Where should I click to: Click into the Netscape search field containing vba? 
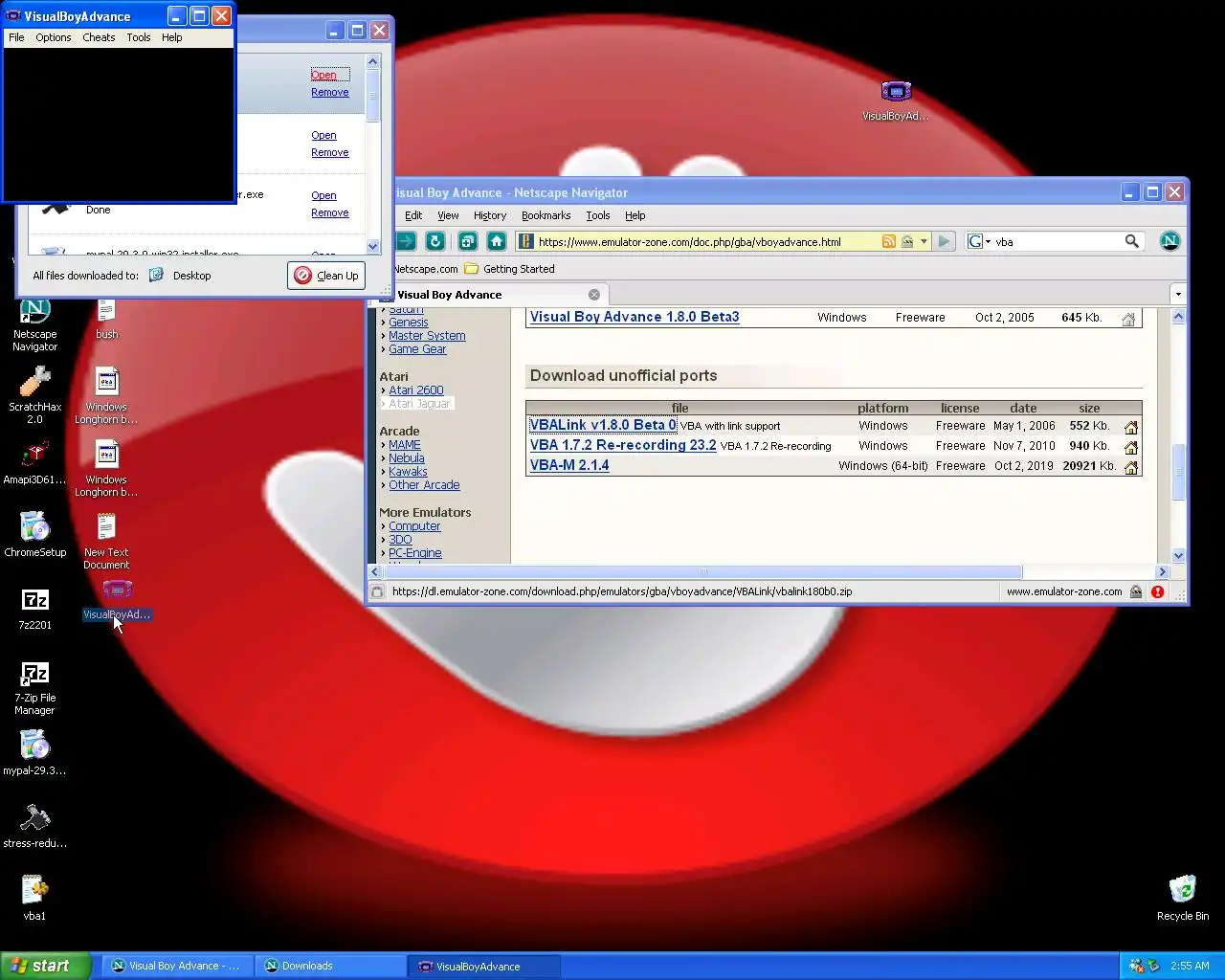[1057, 241]
